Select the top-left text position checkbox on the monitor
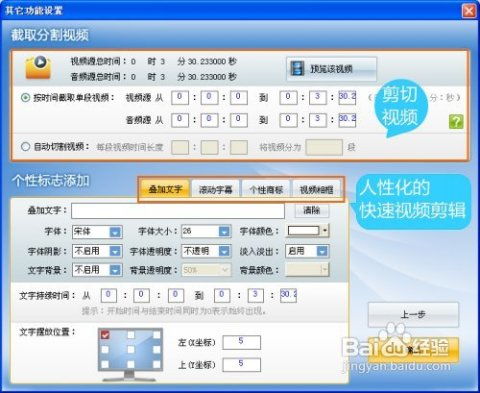 tap(105, 334)
